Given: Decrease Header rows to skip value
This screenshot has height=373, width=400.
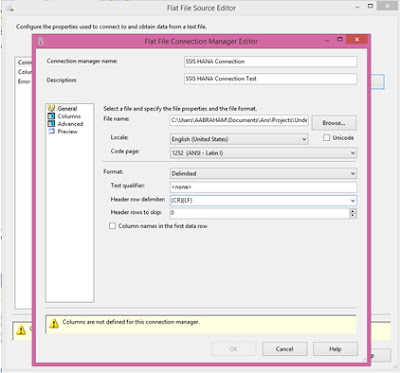Looking at the screenshot, I should pyautogui.click(x=353, y=215).
